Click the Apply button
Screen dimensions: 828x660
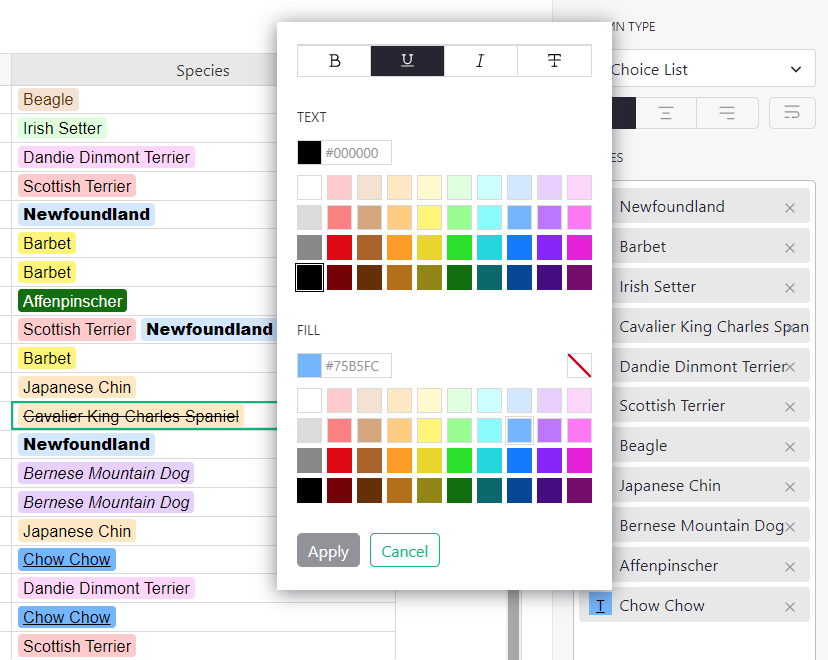[x=328, y=550]
